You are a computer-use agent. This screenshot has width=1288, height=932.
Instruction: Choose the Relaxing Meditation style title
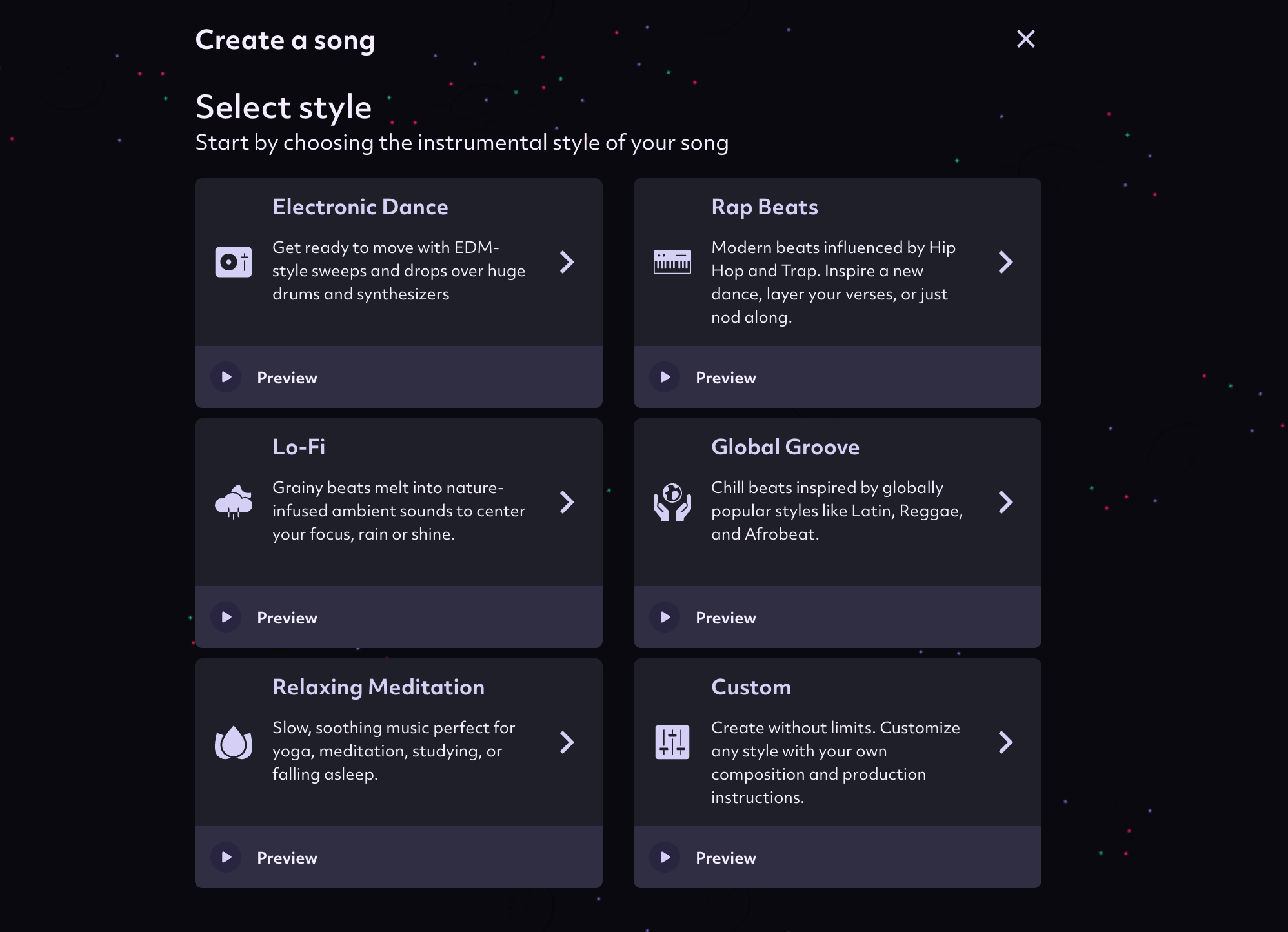pyautogui.click(x=378, y=687)
